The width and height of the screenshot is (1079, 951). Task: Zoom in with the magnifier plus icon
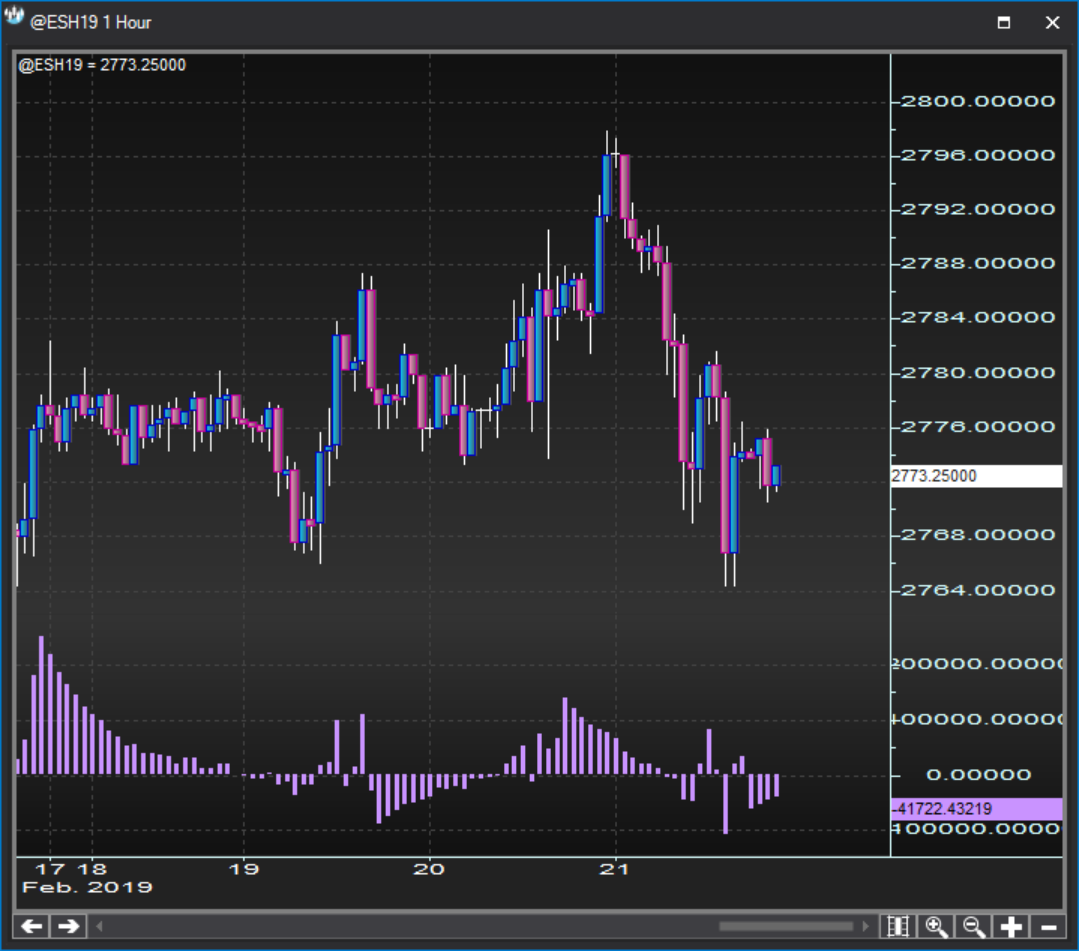click(936, 927)
